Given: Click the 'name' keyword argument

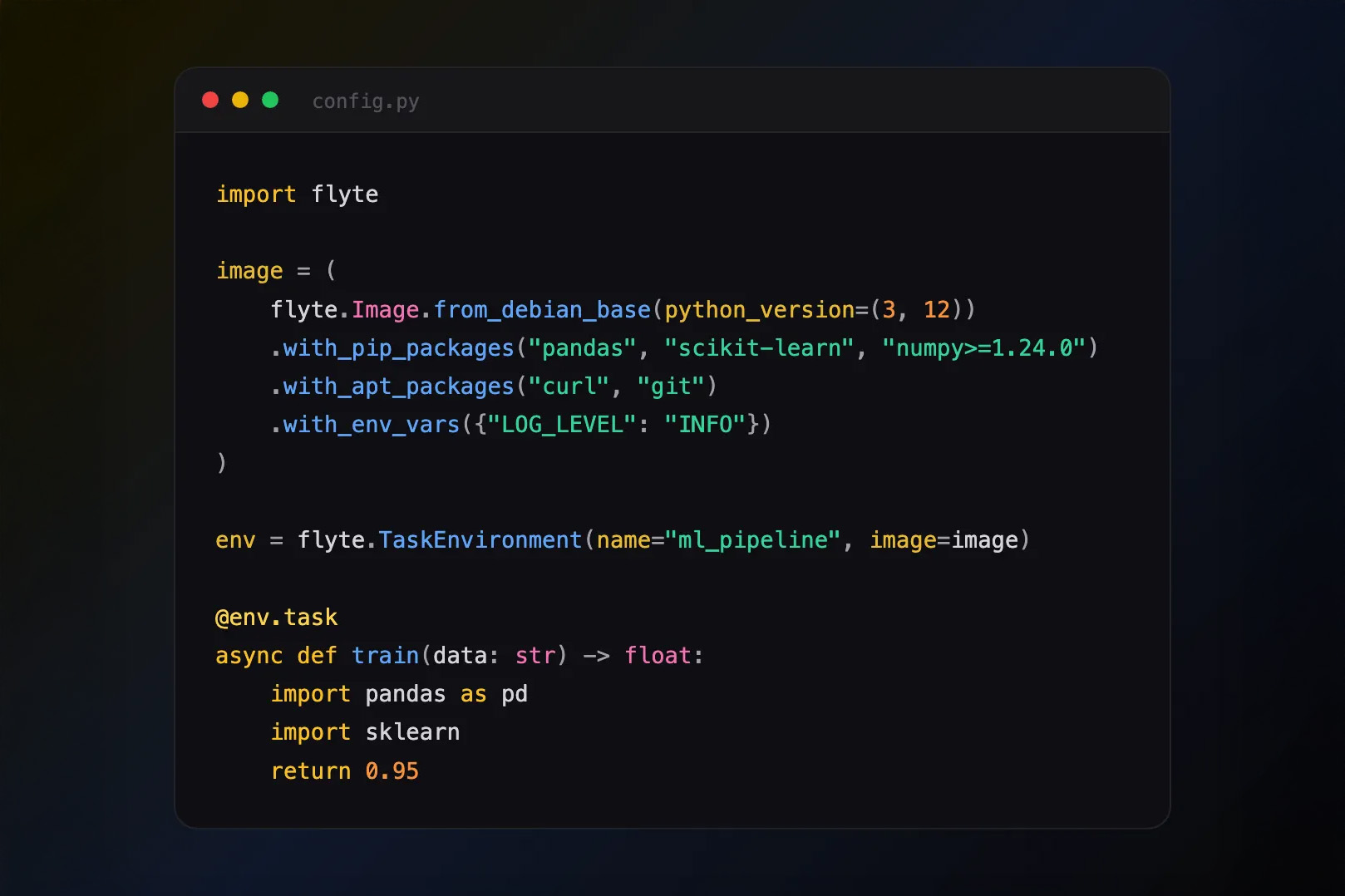Looking at the screenshot, I should [x=623, y=540].
